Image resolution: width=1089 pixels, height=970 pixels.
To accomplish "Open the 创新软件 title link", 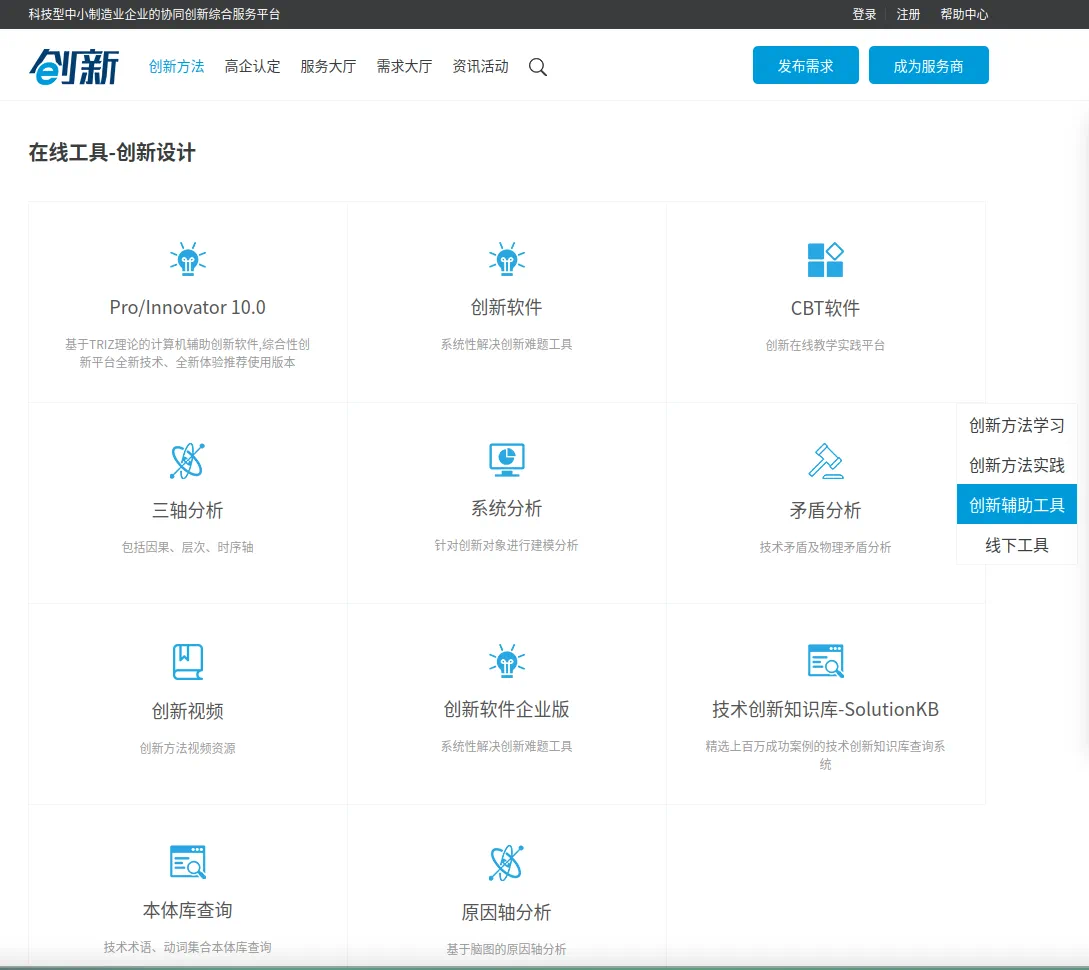I will (x=506, y=308).
